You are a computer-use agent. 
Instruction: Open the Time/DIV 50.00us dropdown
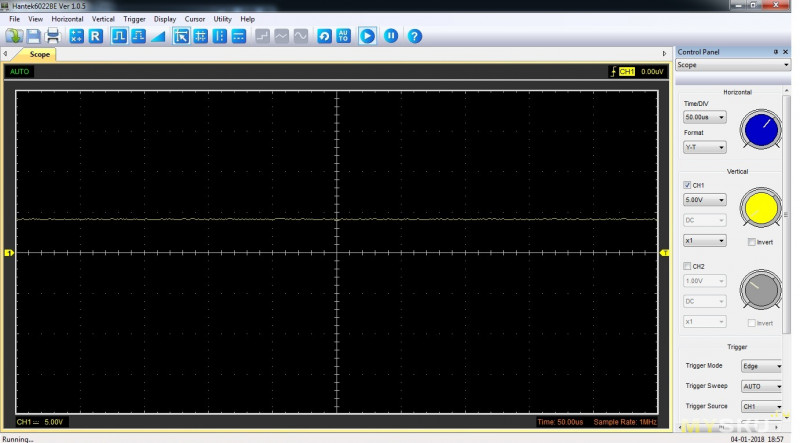click(705, 117)
